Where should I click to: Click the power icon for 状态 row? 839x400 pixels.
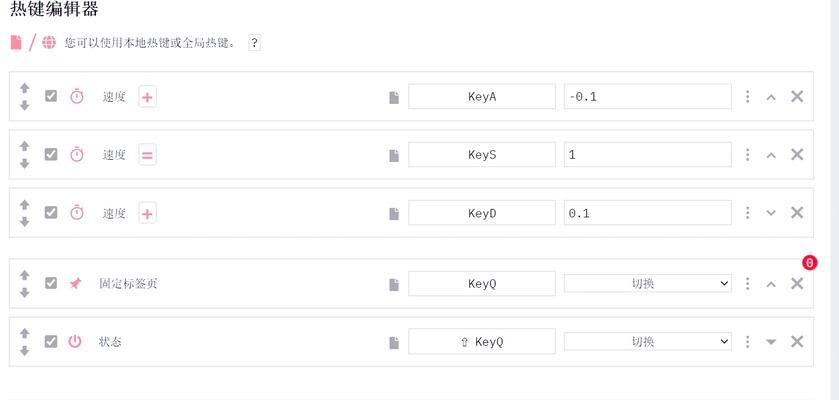click(75, 341)
